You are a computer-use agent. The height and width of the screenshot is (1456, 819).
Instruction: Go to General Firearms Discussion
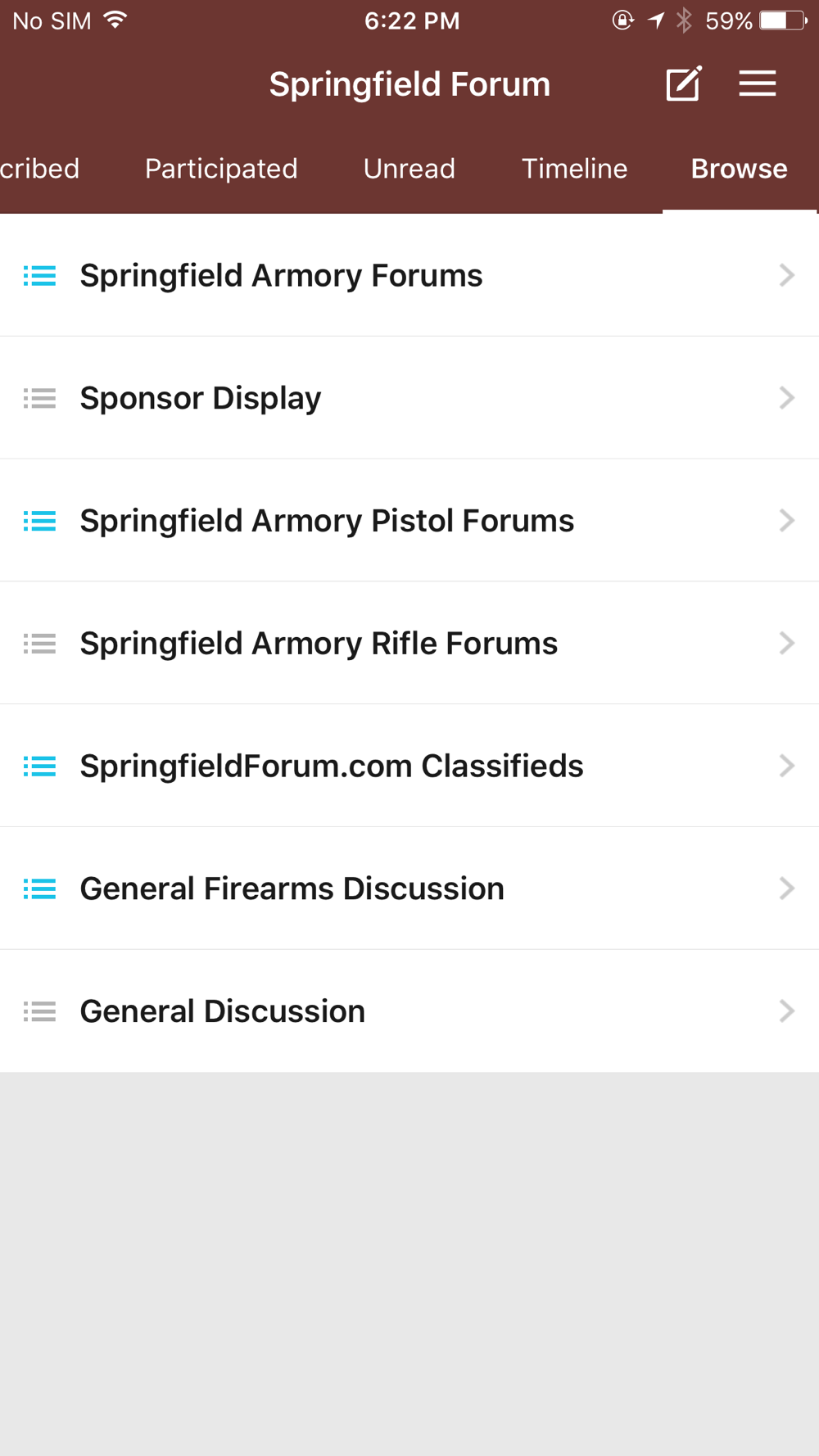[x=292, y=889]
